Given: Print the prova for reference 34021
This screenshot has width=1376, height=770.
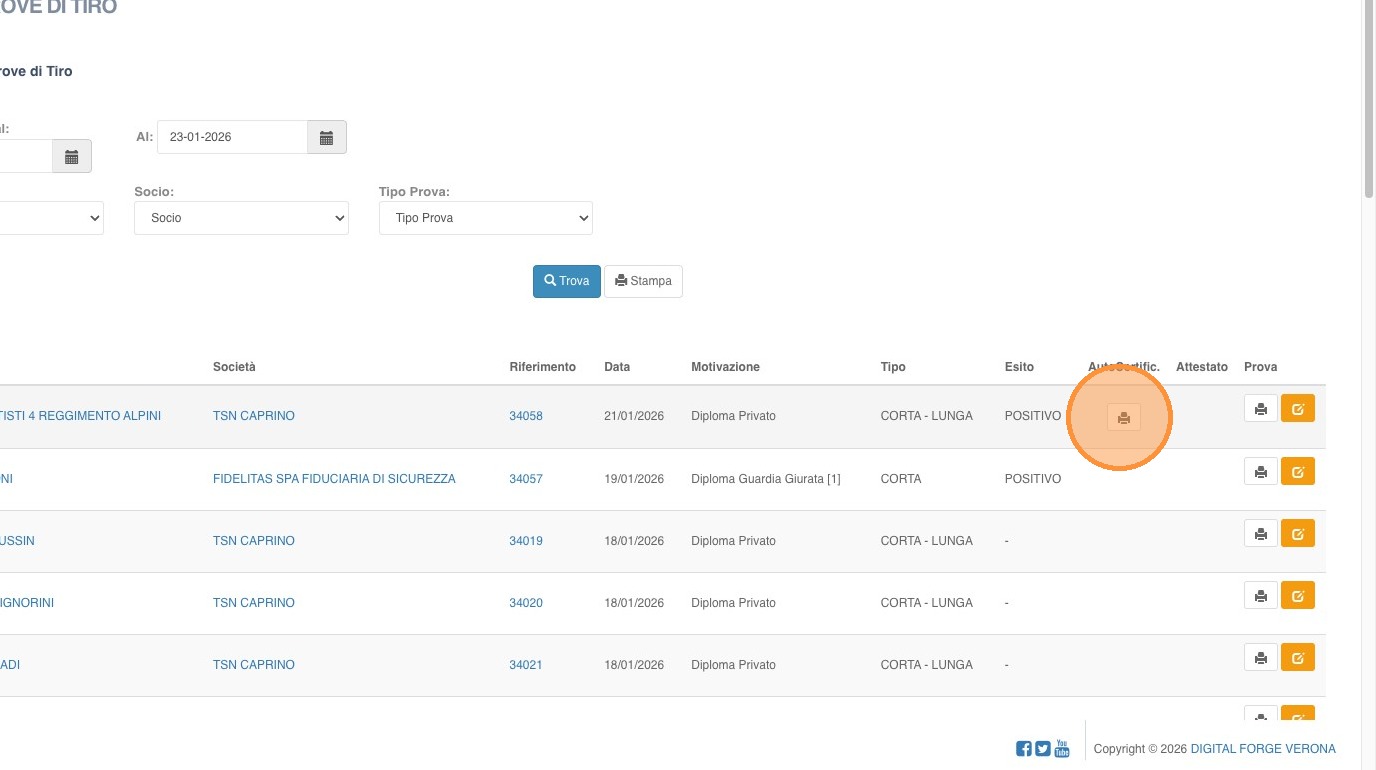Looking at the screenshot, I should click(1261, 657).
